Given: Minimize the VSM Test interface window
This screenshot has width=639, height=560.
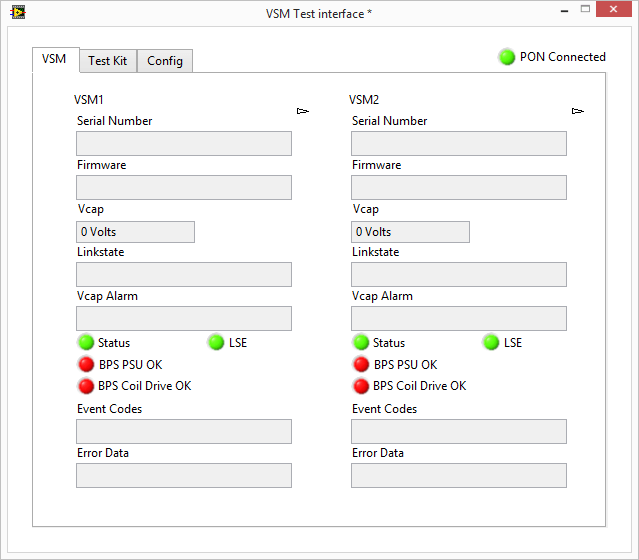Looking at the screenshot, I should click(x=564, y=10).
